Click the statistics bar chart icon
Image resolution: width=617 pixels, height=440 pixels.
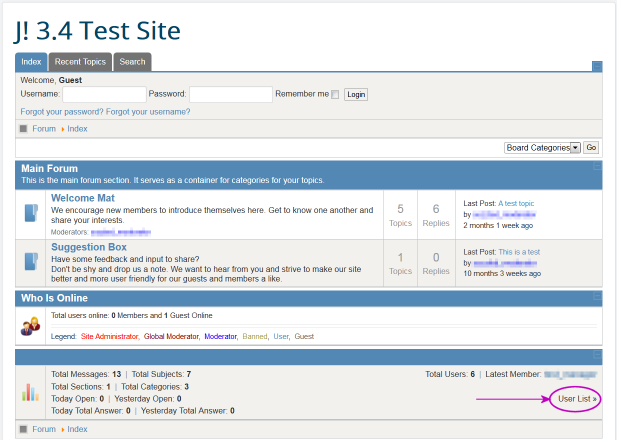(x=30, y=391)
